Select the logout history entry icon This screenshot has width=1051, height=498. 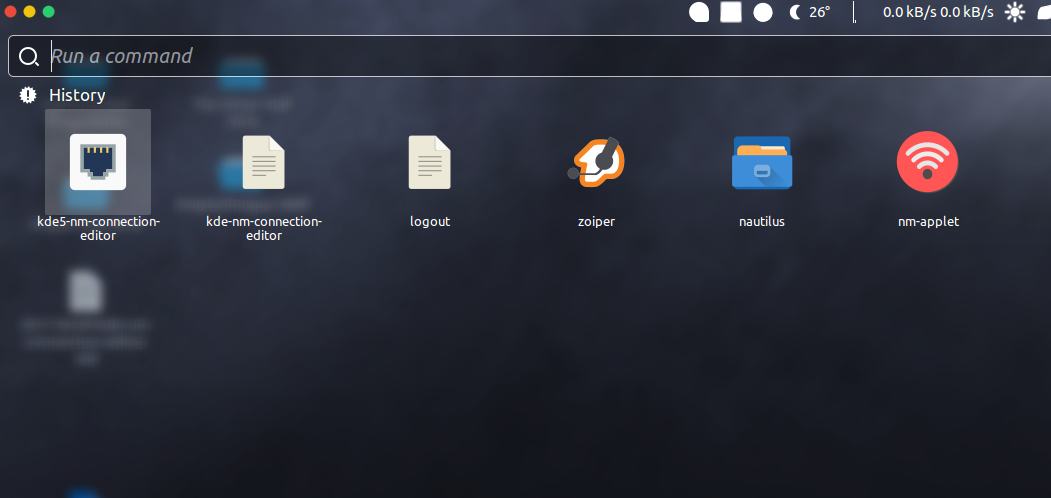(x=430, y=162)
